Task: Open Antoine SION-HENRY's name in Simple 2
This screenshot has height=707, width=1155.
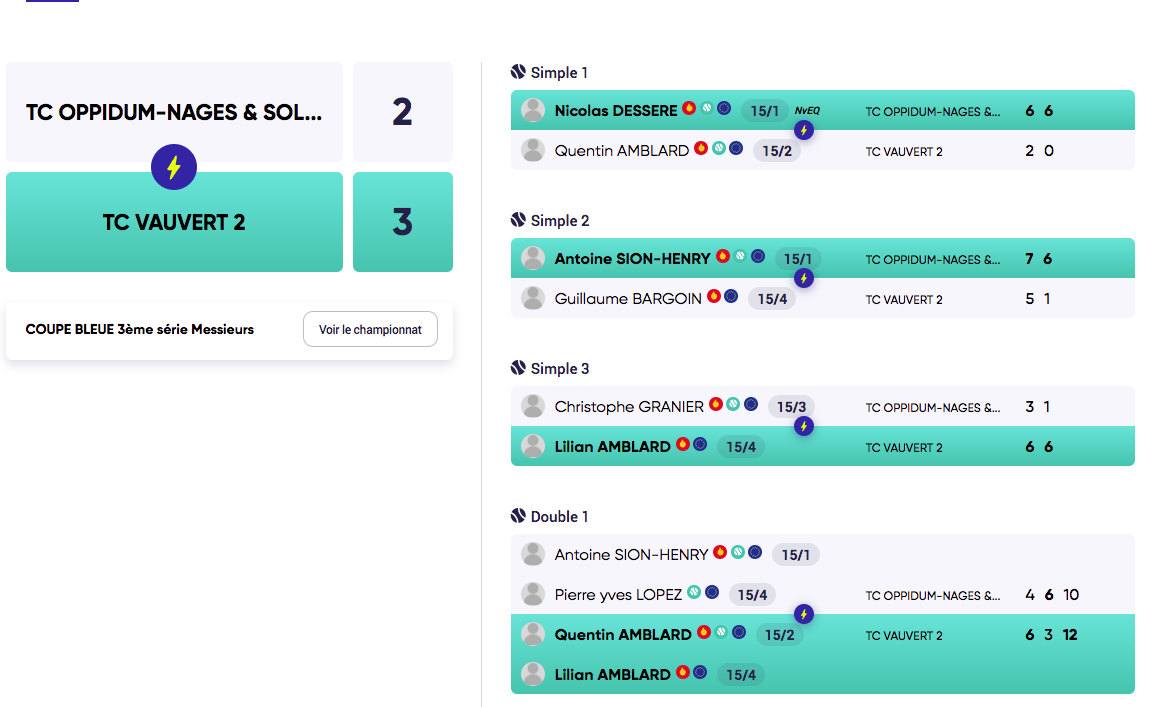Action: point(632,258)
